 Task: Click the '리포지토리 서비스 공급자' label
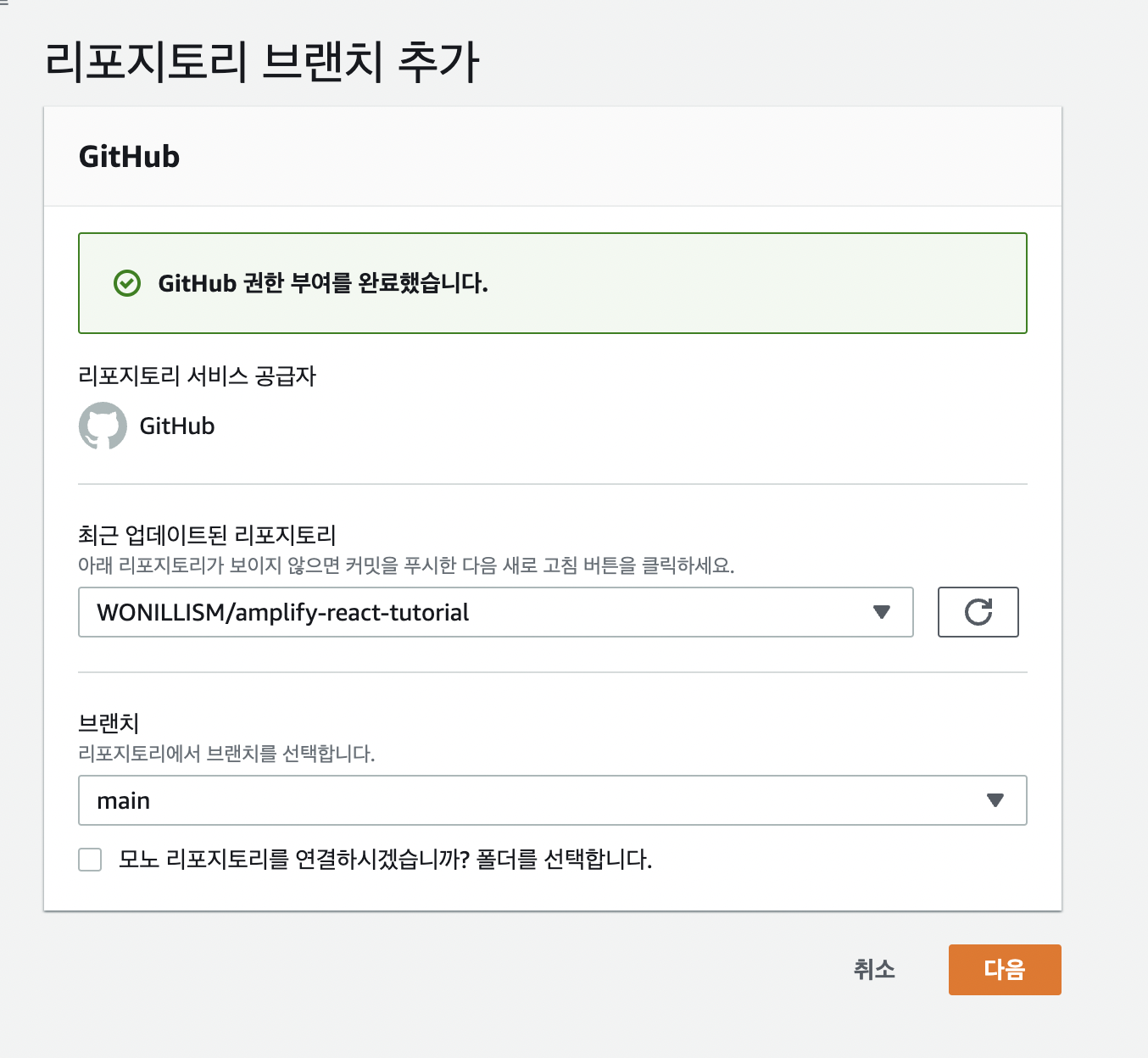(x=197, y=376)
